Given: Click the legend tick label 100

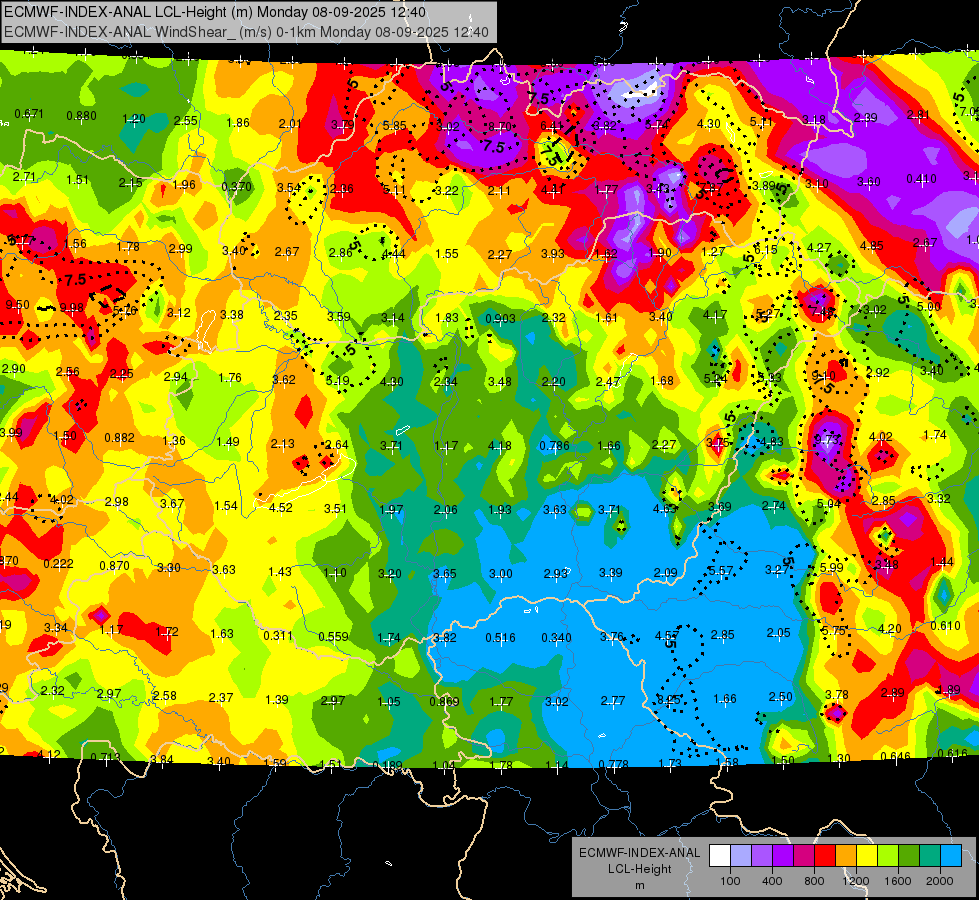Looking at the screenshot, I should [730, 881].
